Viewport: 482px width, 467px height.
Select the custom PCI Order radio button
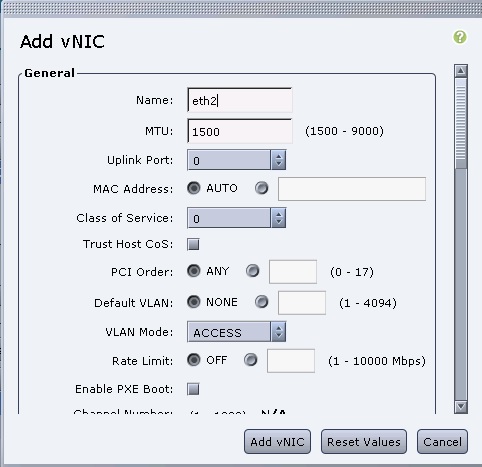tap(253, 271)
